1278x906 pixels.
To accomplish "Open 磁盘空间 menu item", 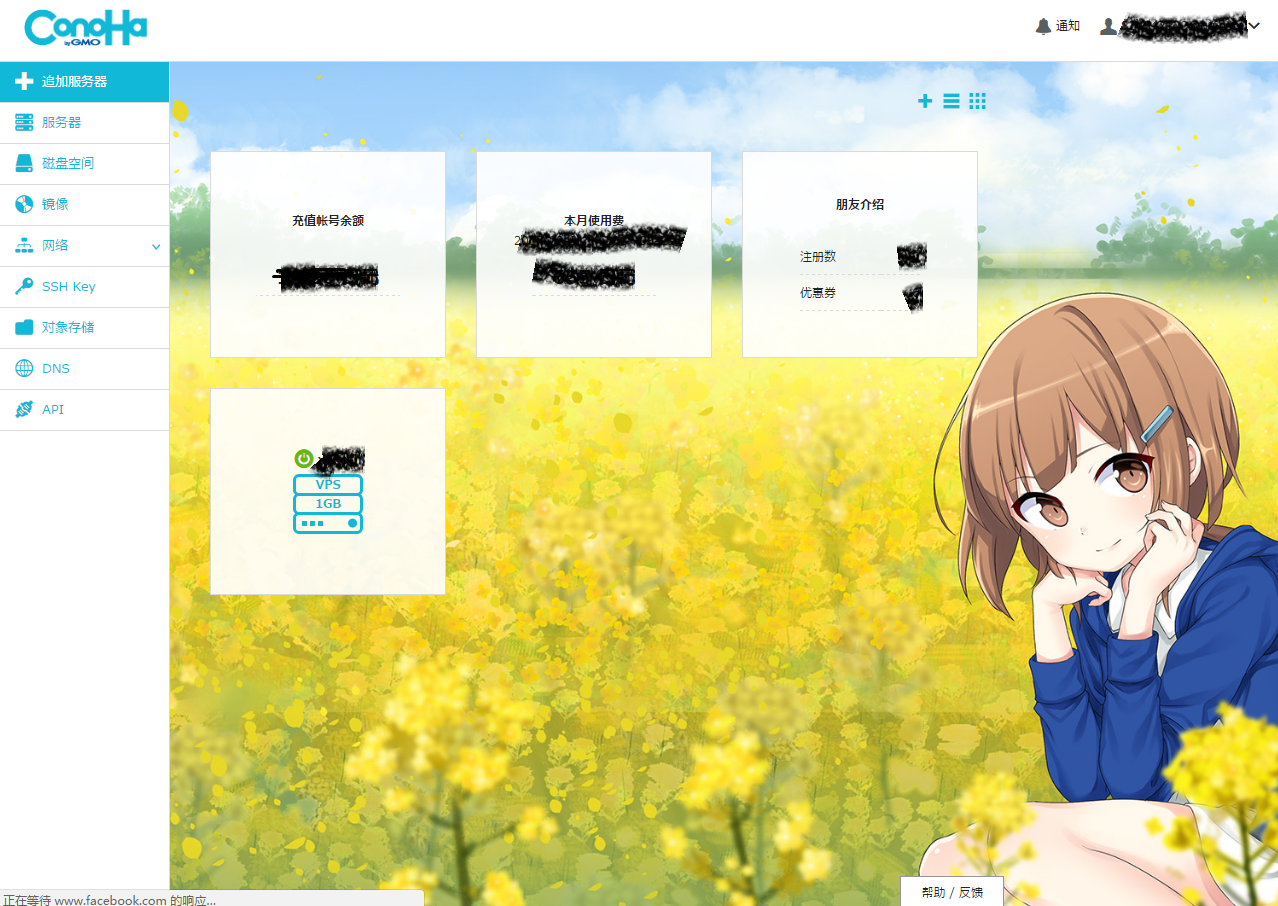I will [x=68, y=163].
